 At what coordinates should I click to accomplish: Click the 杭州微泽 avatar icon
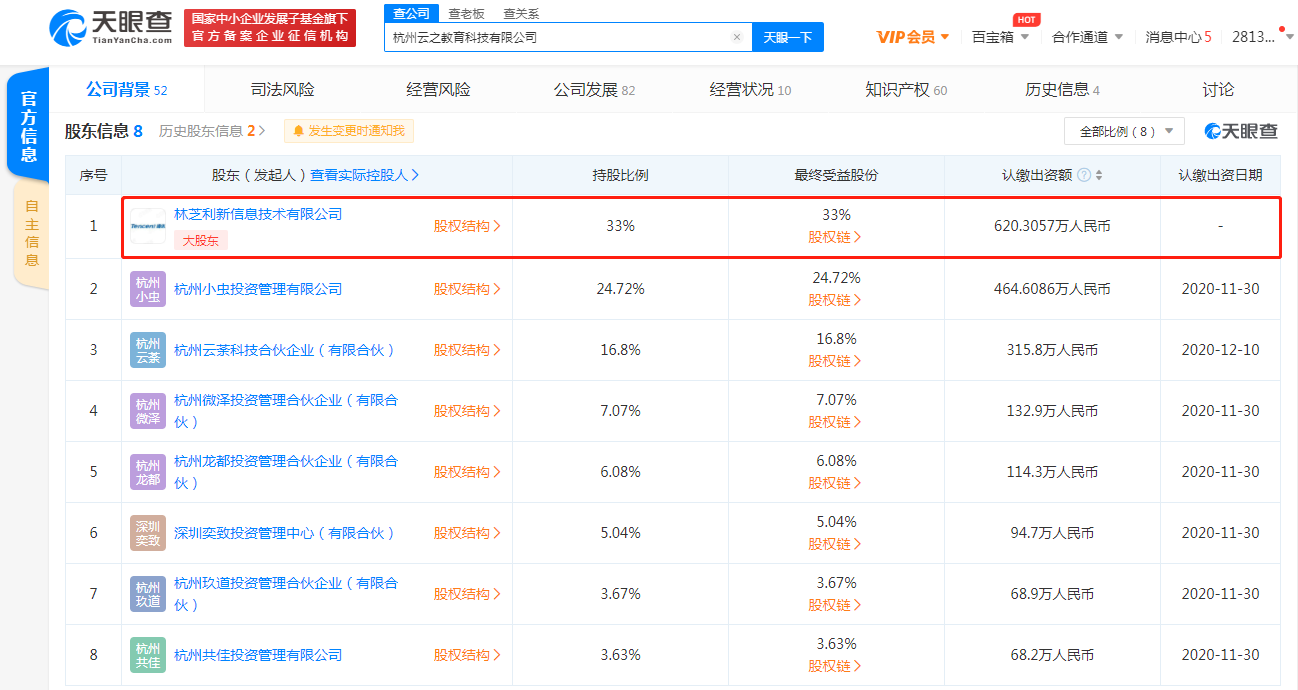(x=148, y=411)
